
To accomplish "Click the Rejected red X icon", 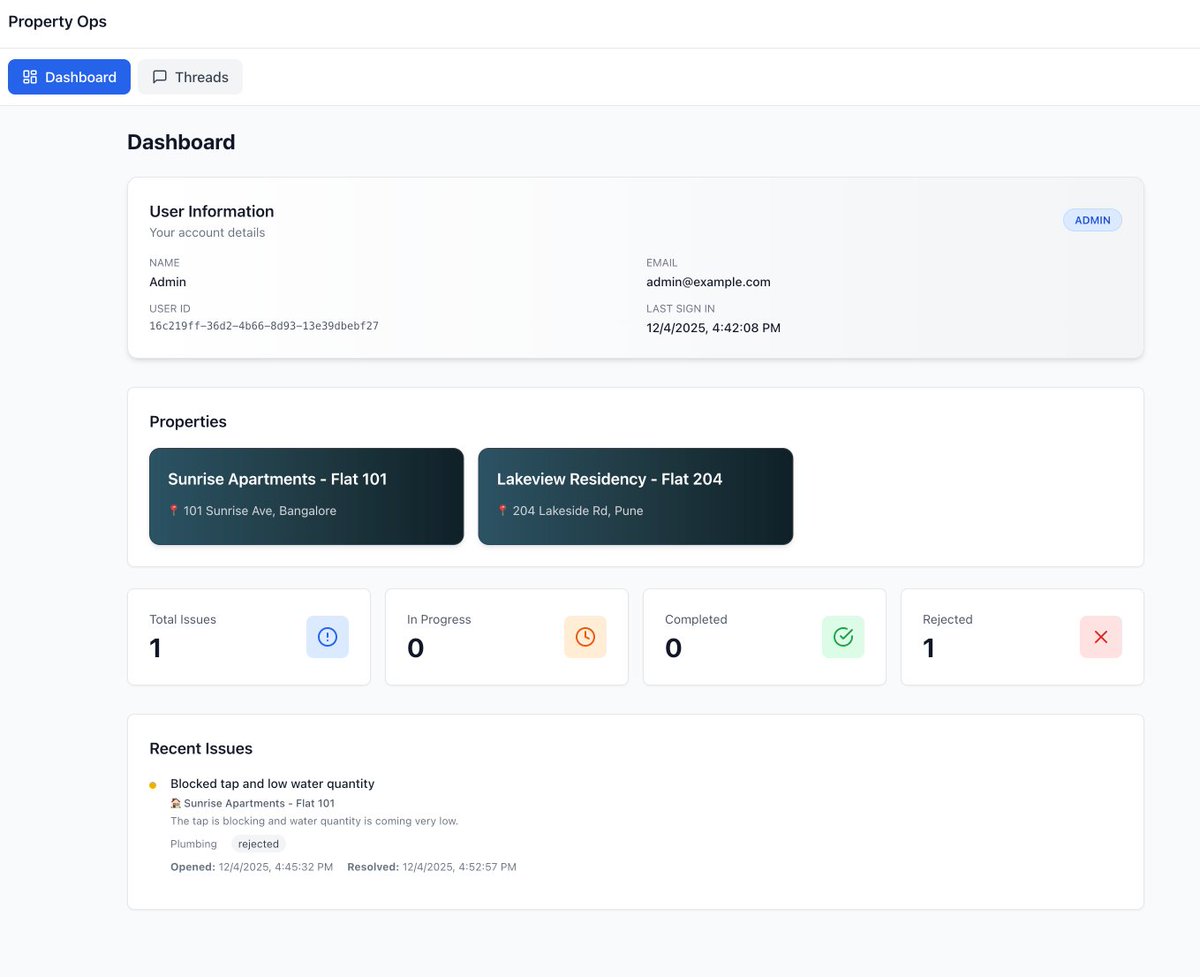I will 1101,637.
